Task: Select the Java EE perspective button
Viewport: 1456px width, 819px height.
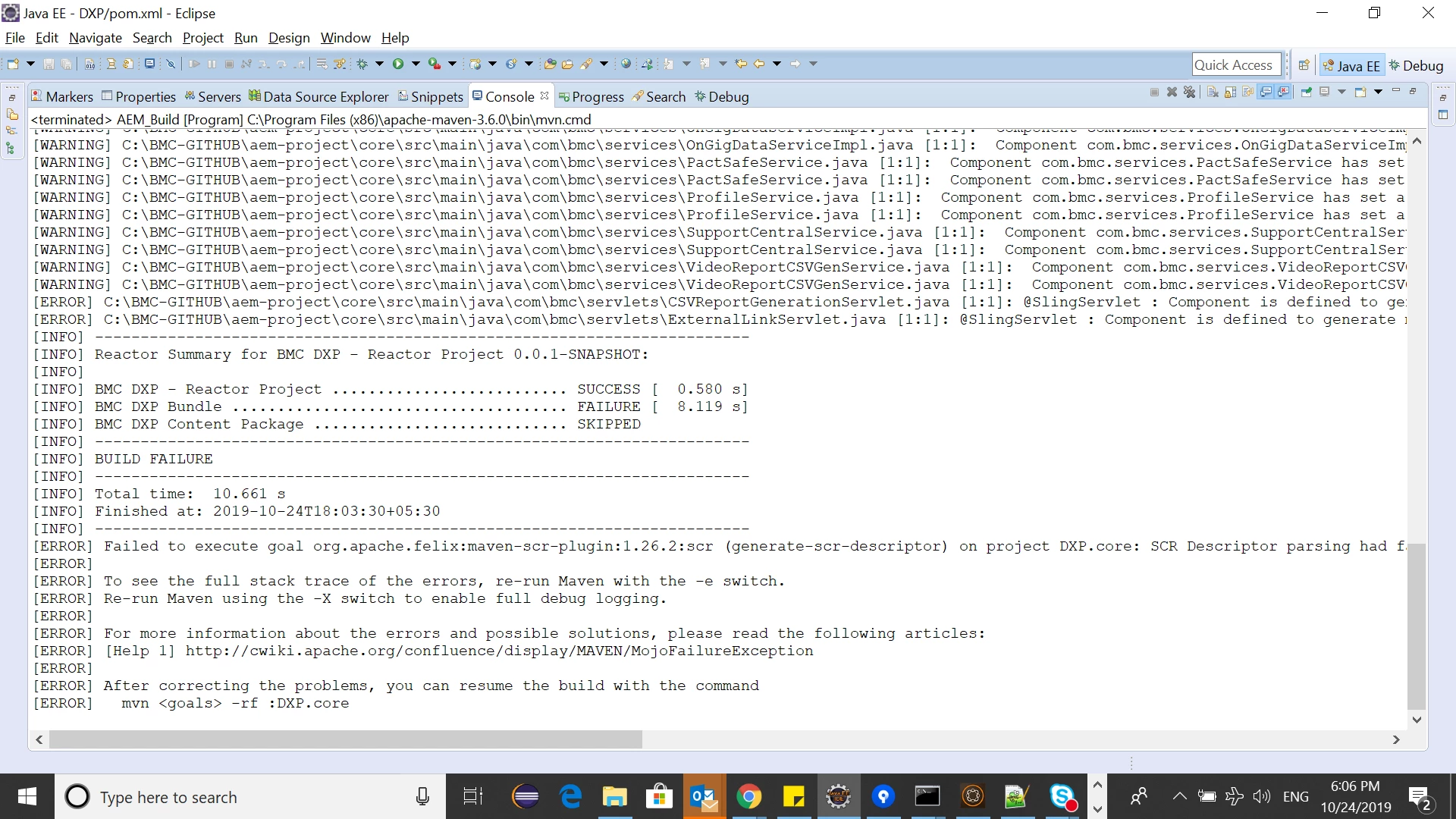Action: tap(1351, 66)
